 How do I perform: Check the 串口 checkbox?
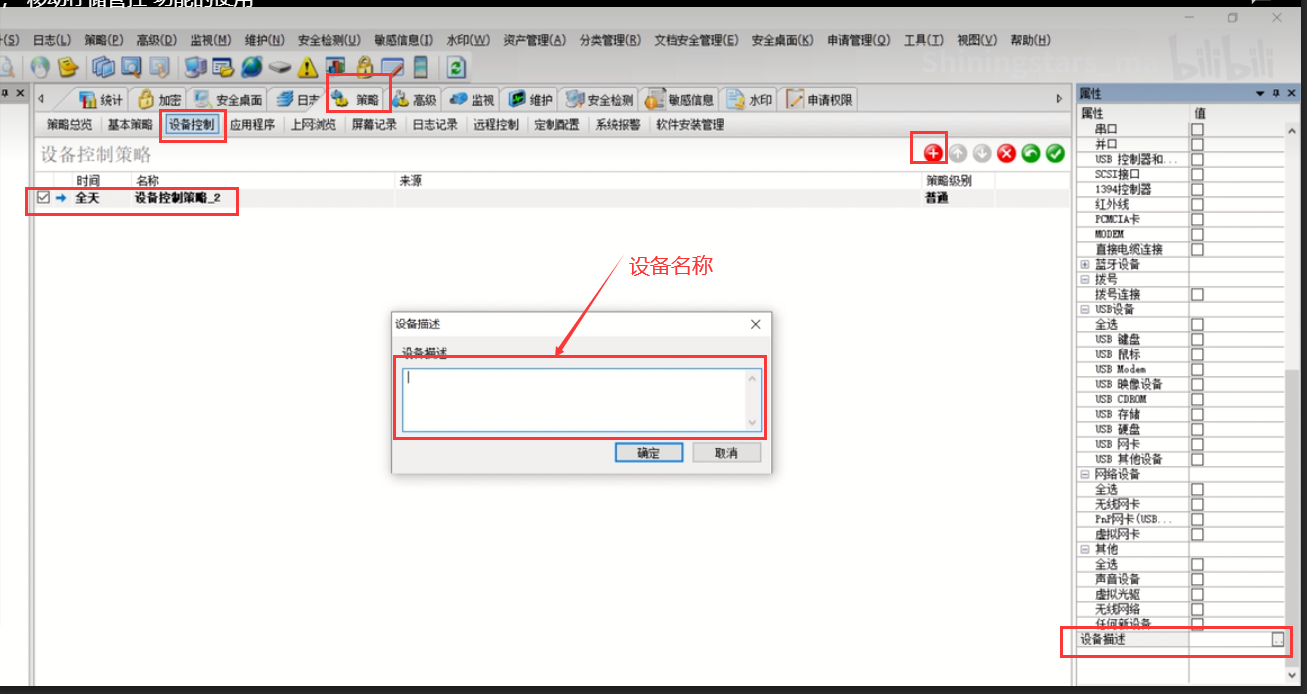click(x=1197, y=129)
